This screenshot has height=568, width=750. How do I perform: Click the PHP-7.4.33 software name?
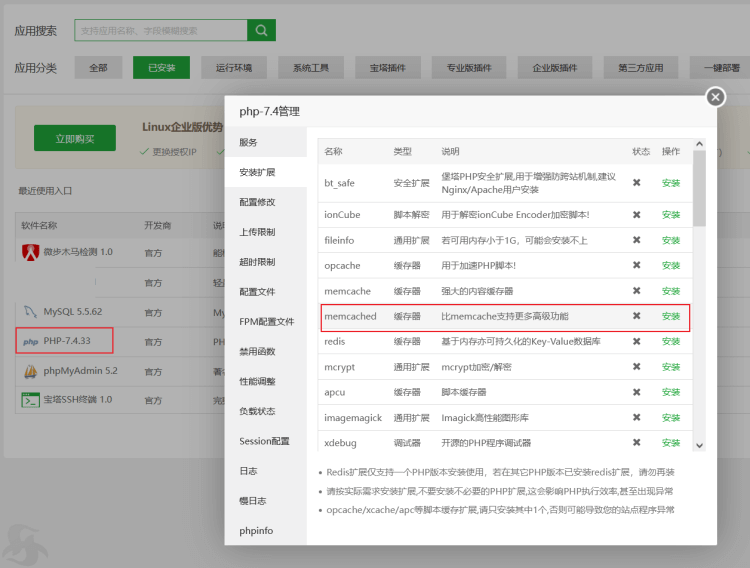click(67, 341)
